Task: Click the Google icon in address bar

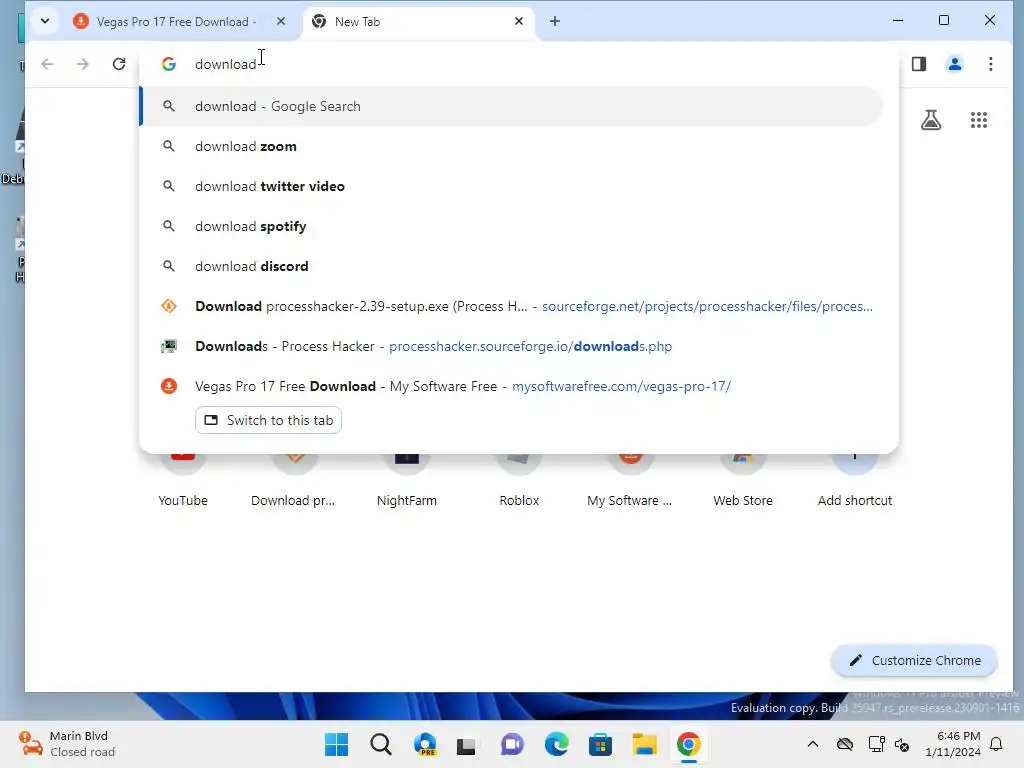Action: pos(169,64)
